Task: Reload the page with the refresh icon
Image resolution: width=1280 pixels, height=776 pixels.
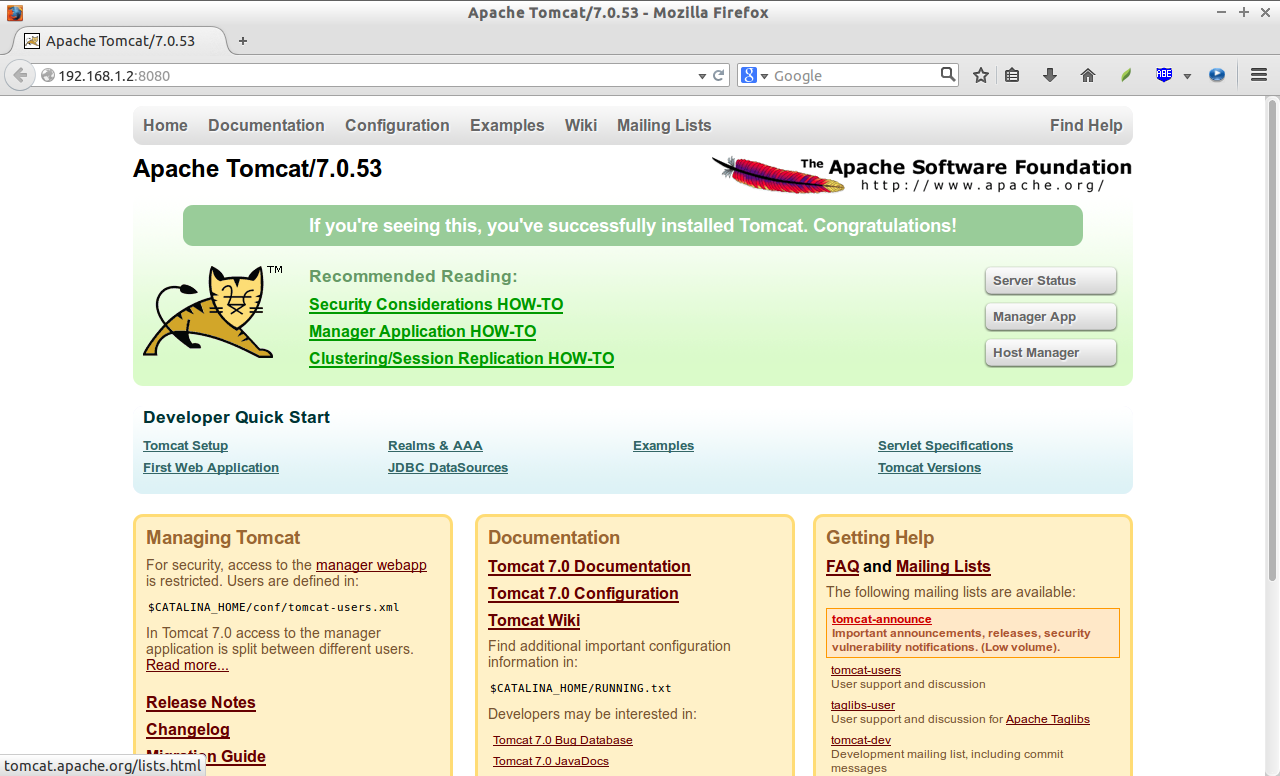Action: (718, 75)
